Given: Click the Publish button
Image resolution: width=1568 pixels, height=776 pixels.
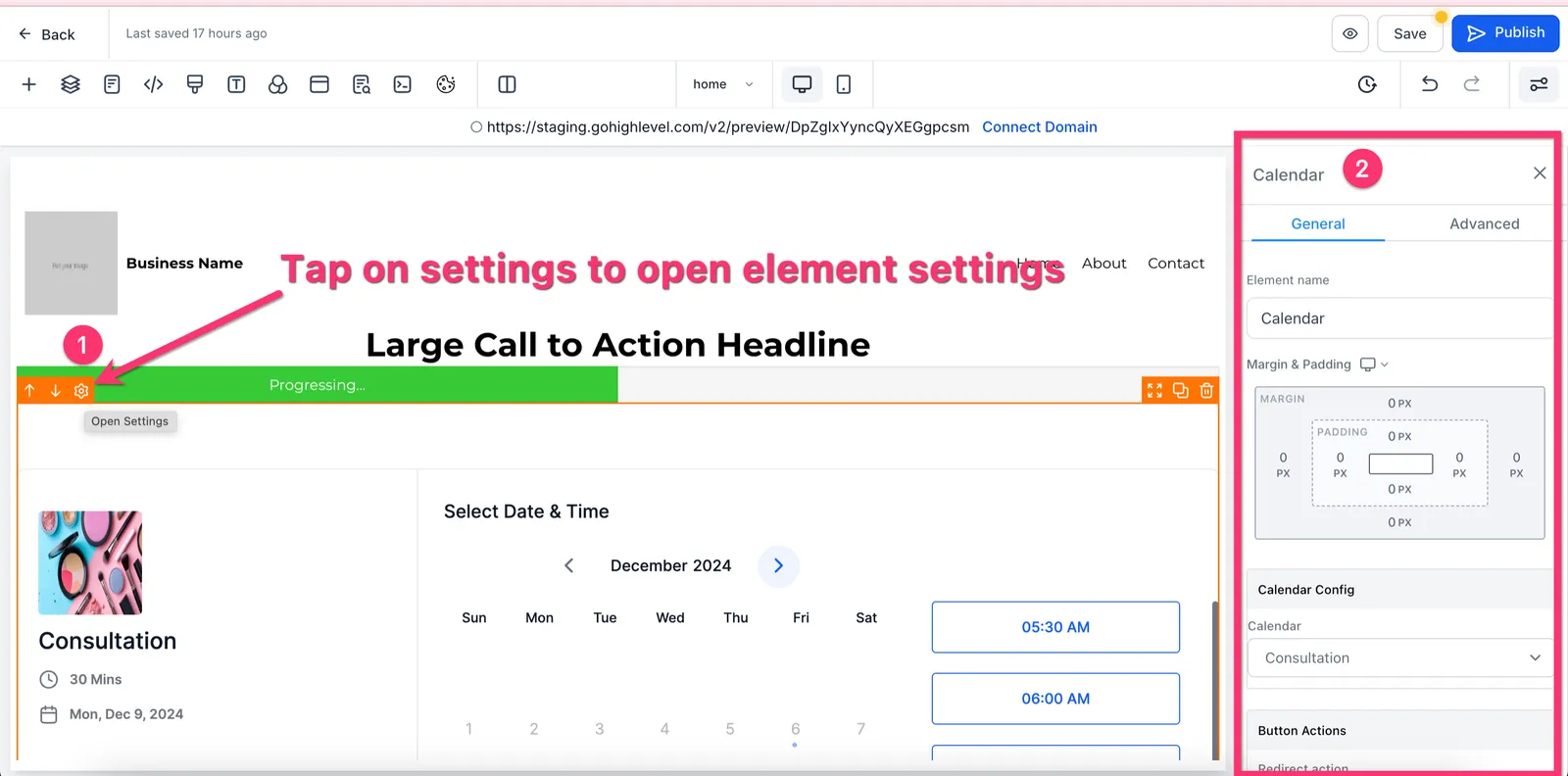Looking at the screenshot, I should pyautogui.click(x=1505, y=33).
